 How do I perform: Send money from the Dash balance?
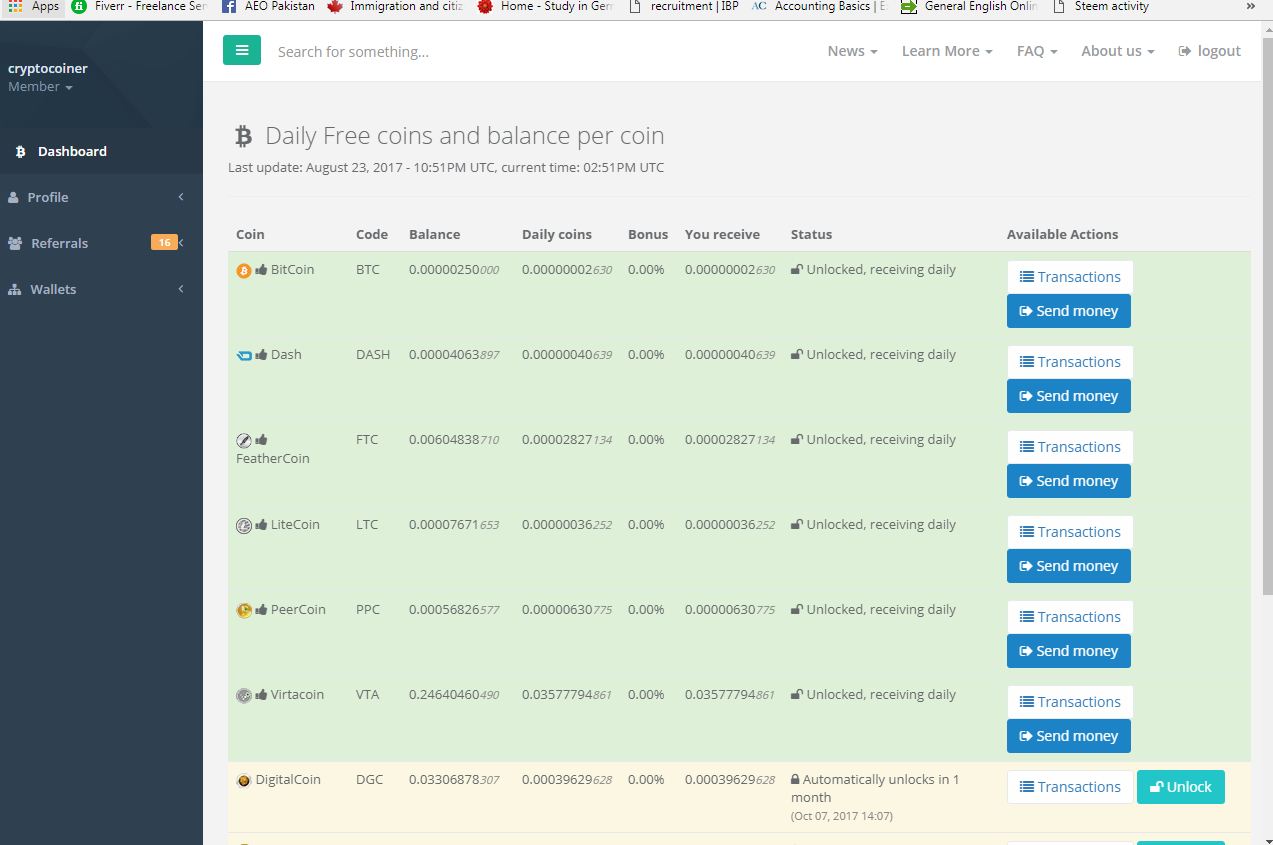click(x=1069, y=396)
